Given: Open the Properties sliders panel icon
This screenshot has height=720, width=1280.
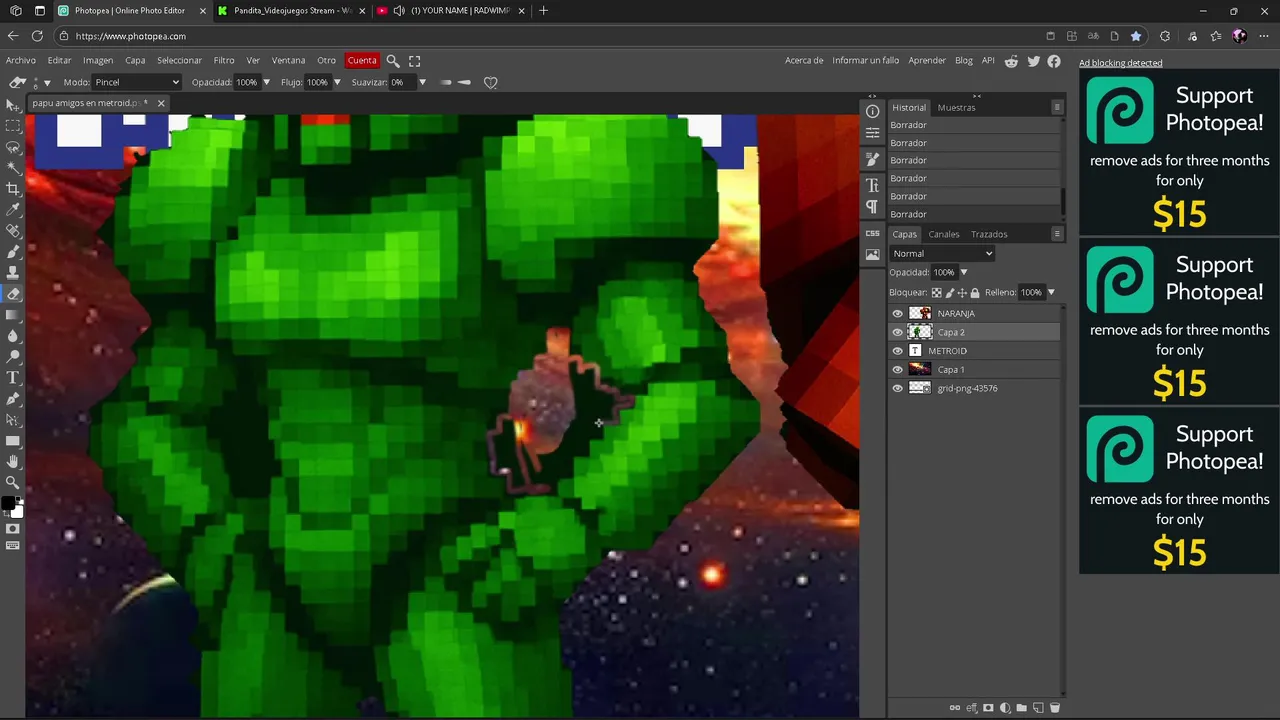Looking at the screenshot, I should tap(872, 133).
